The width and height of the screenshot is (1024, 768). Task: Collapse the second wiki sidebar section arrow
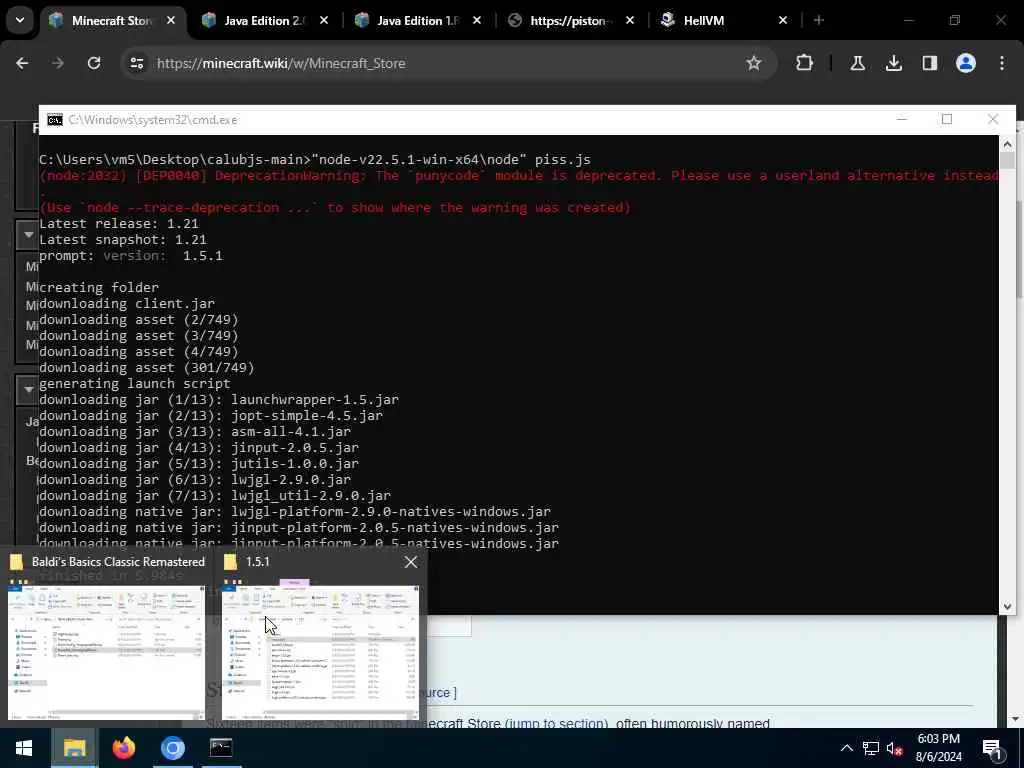click(28, 389)
